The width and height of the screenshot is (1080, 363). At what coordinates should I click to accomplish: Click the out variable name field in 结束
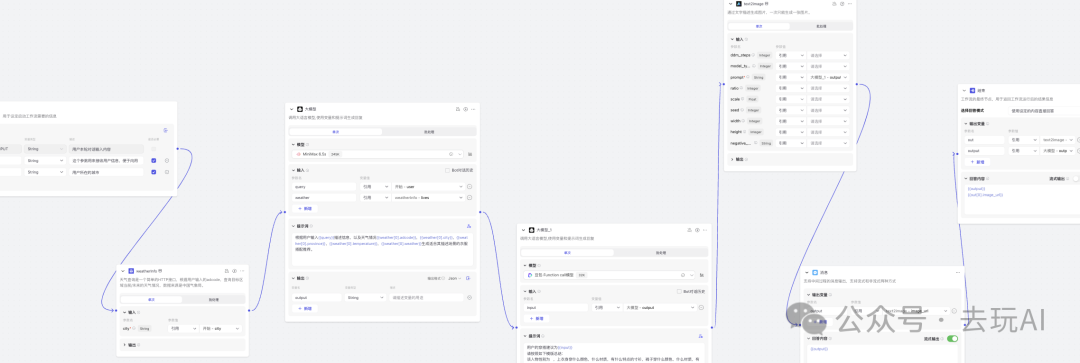click(985, 139)
